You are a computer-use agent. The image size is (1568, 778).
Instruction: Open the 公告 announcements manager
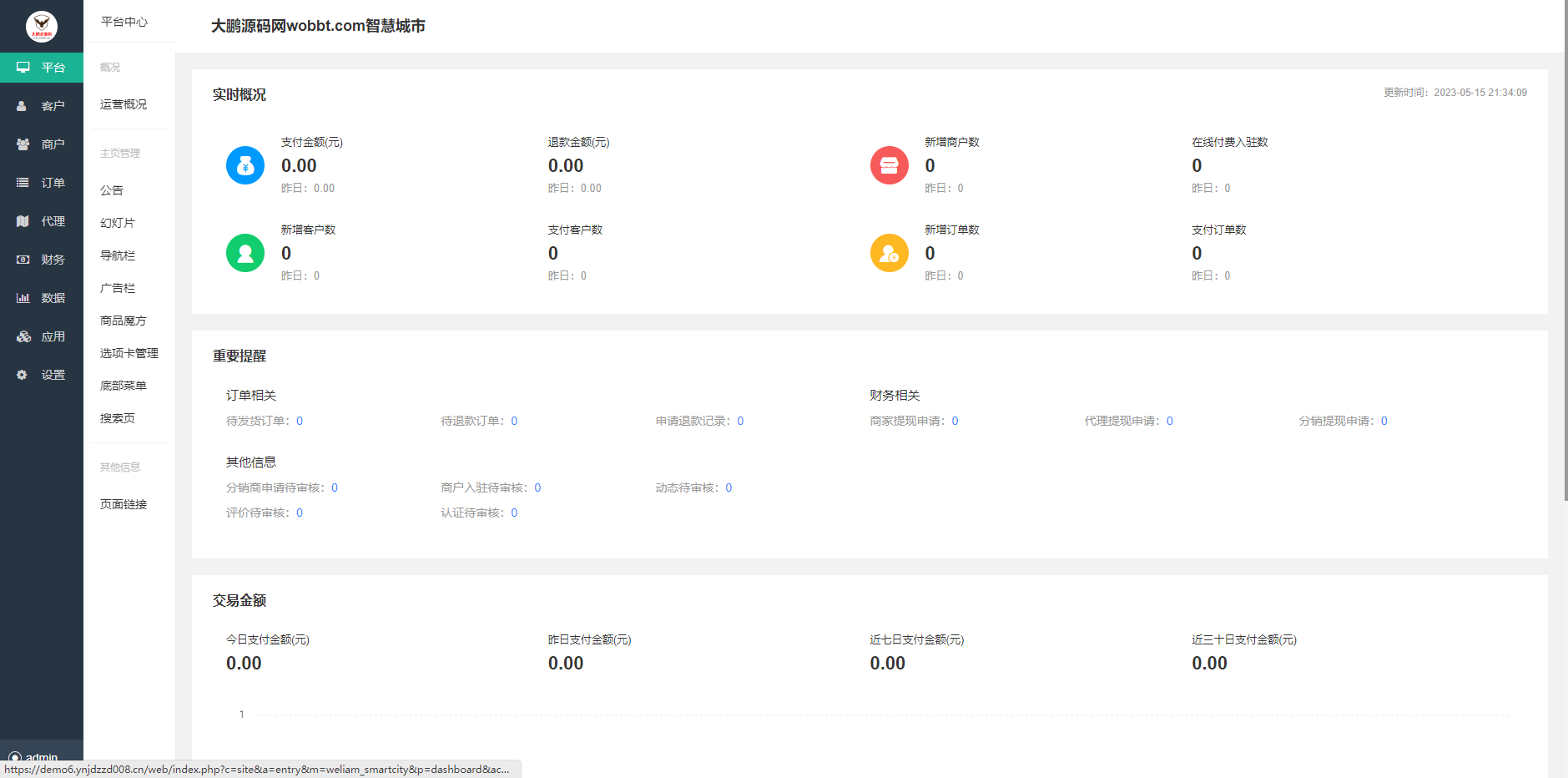pos(111,190)
